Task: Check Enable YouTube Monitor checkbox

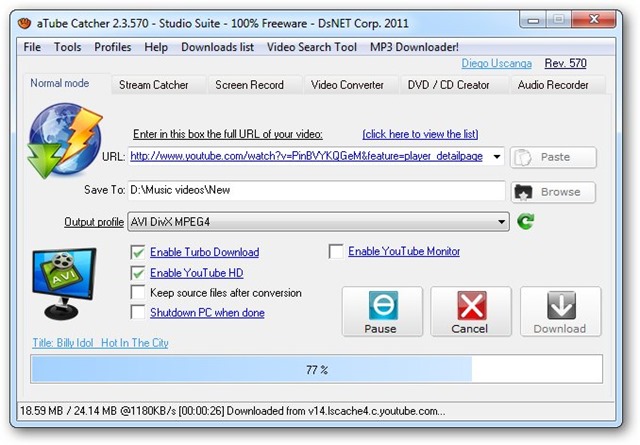Action: pos(336,251)
